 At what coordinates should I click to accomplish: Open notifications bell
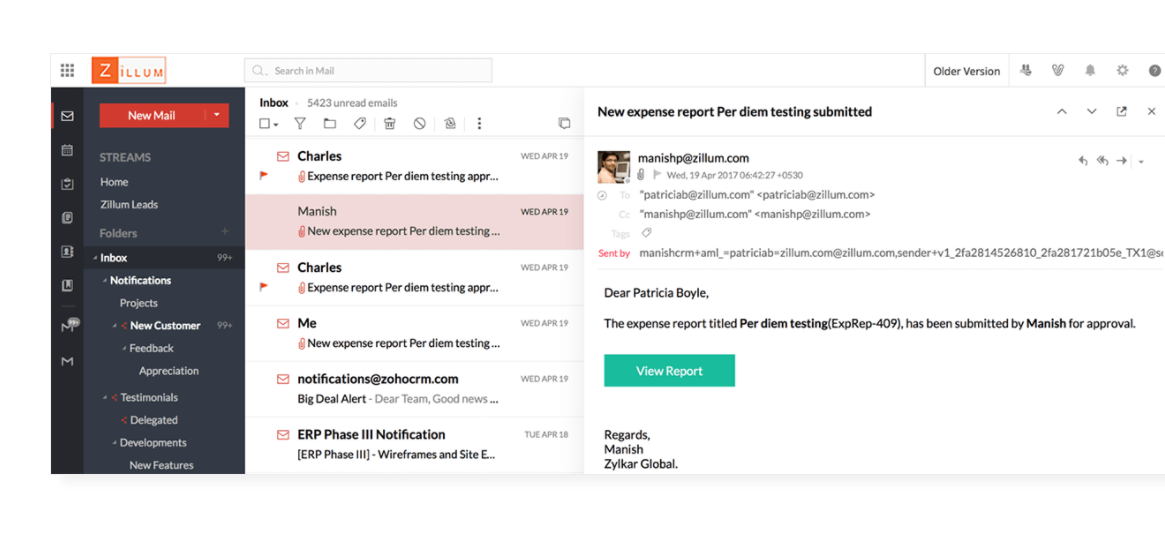point(1090,71)
